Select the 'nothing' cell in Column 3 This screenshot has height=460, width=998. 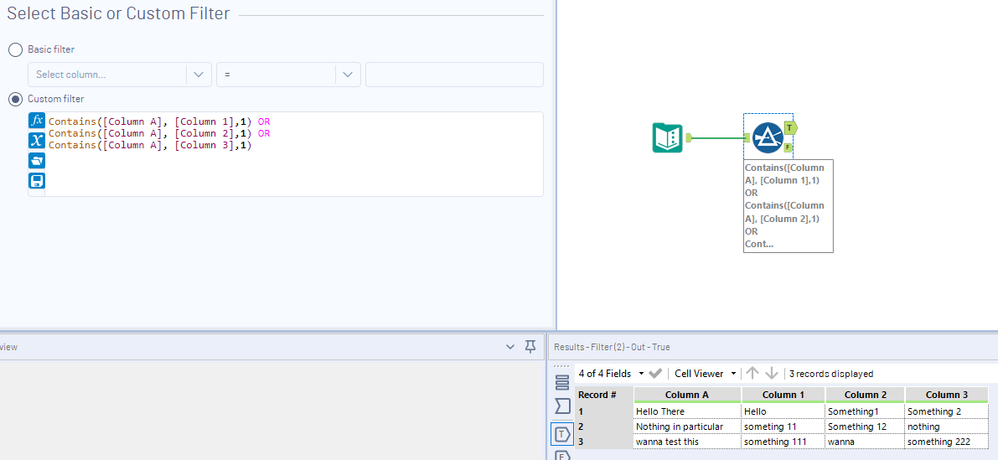point(946,426)
